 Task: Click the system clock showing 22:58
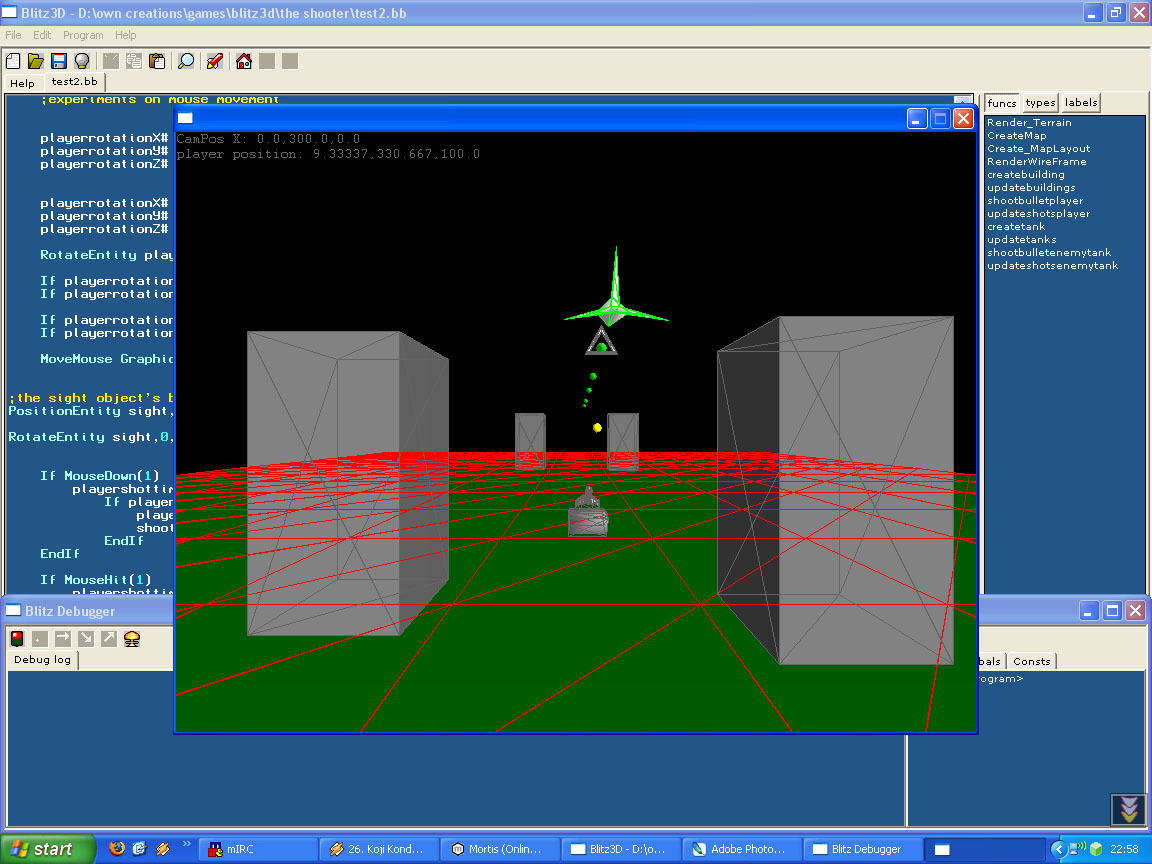1124,849
